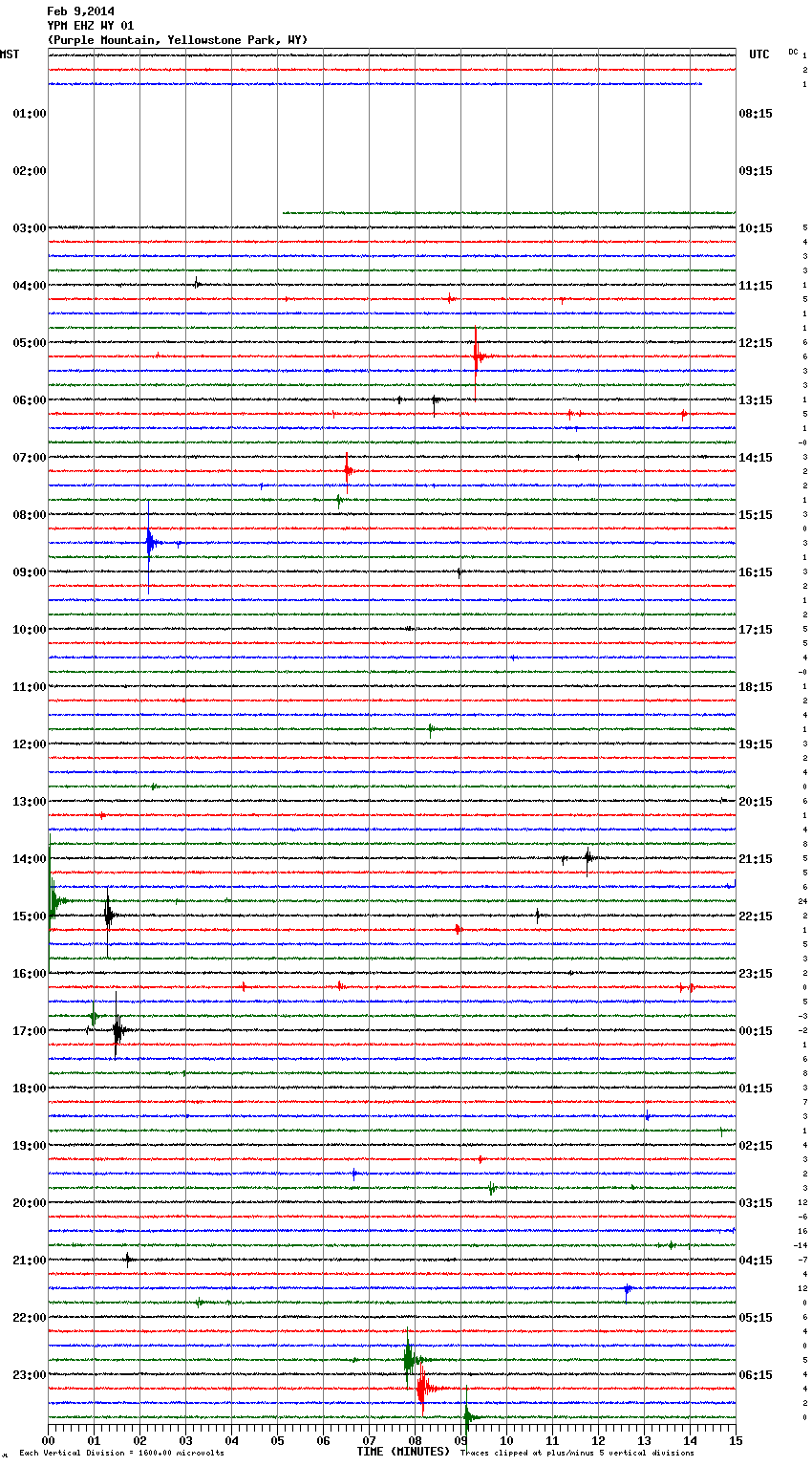Screen dimensions: 812x1466
Task: Click the "UTC" axis header
Action: 759,54
